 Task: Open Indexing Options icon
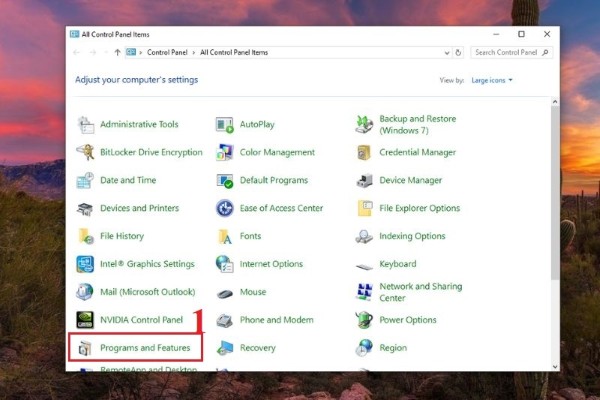(x=364, y=237)
